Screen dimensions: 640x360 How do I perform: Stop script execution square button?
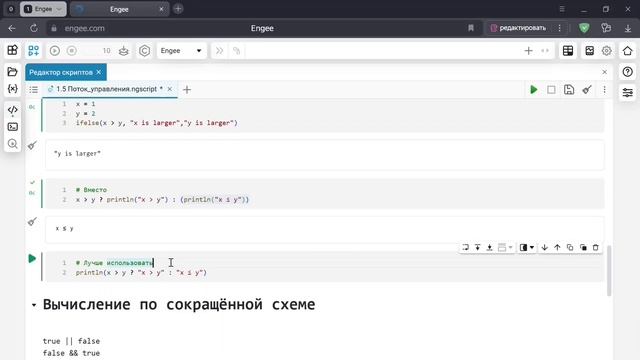point(551,90)
